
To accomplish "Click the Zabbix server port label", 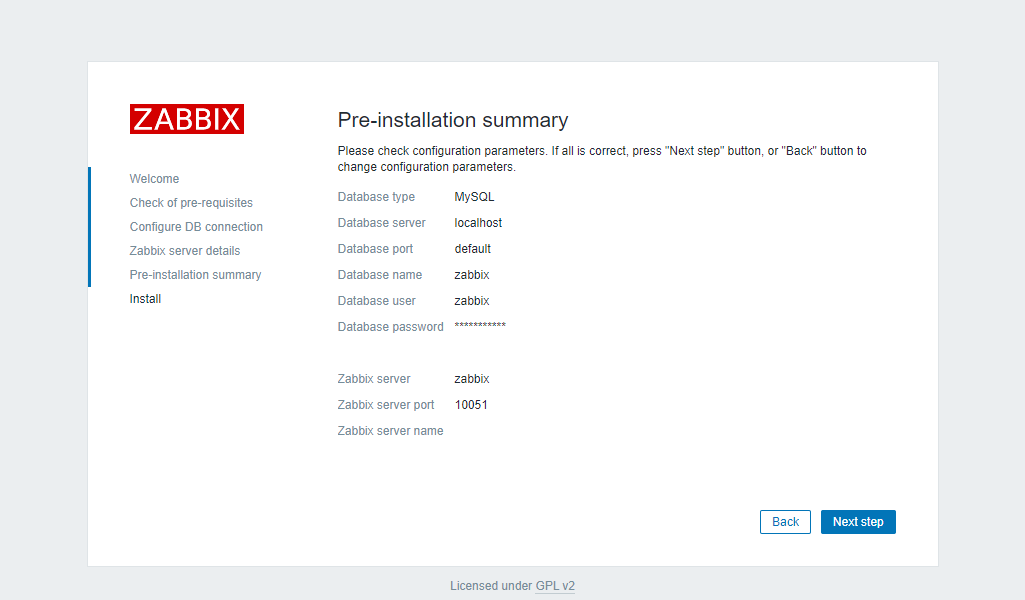I will (386, 405).
